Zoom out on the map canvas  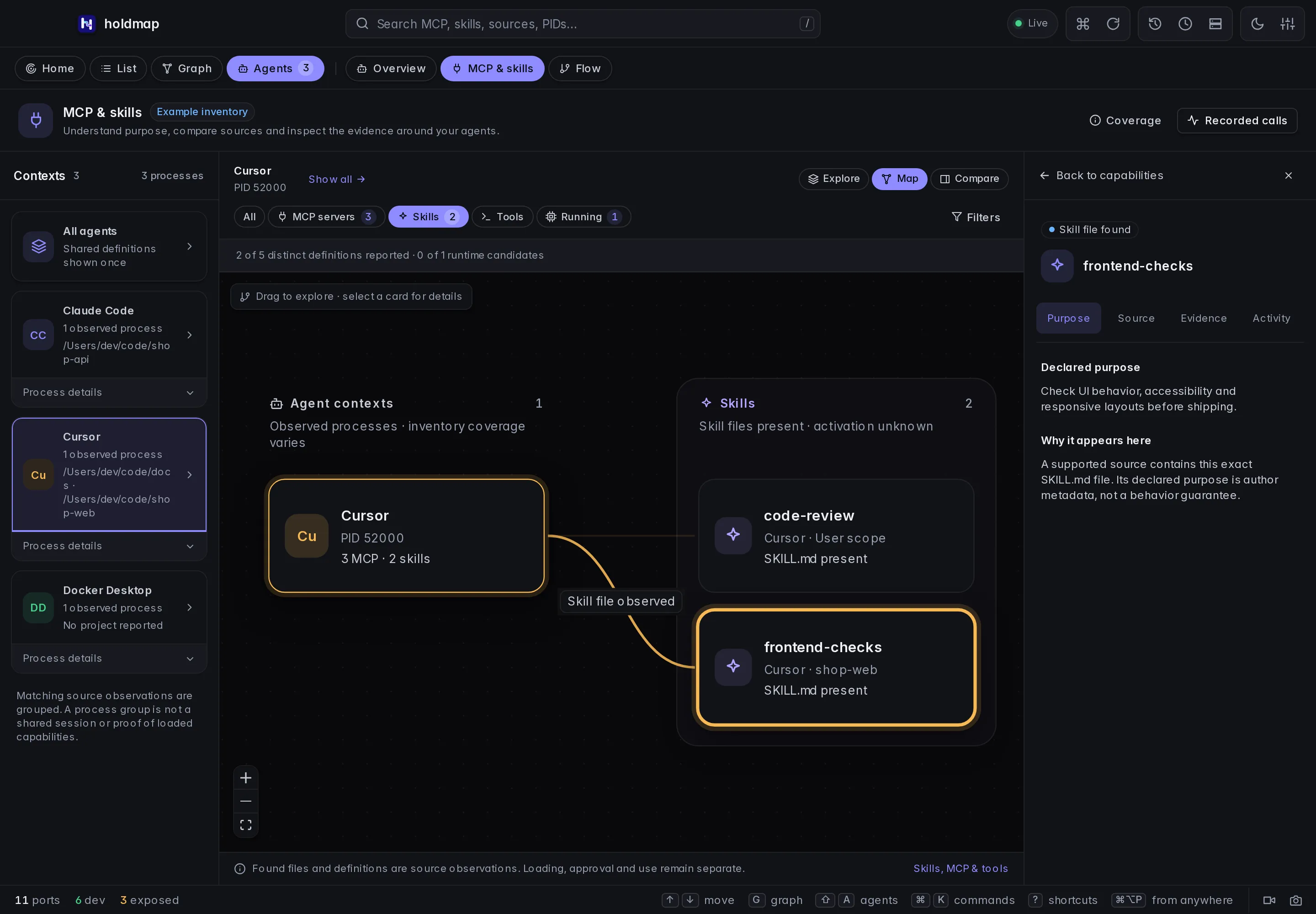pyautogui.click(x=246, y=801)
